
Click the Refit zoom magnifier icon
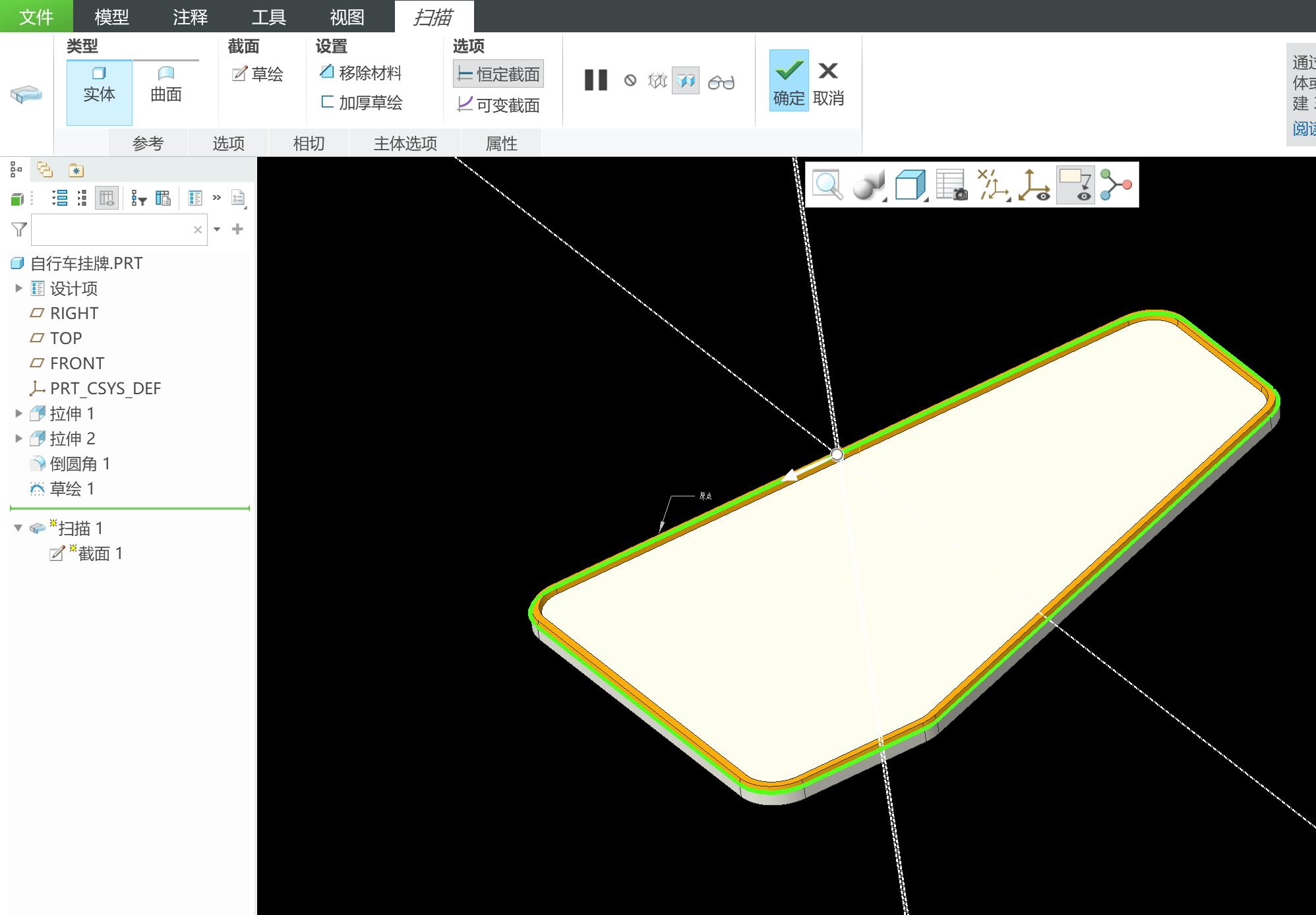tap(827, 185)
